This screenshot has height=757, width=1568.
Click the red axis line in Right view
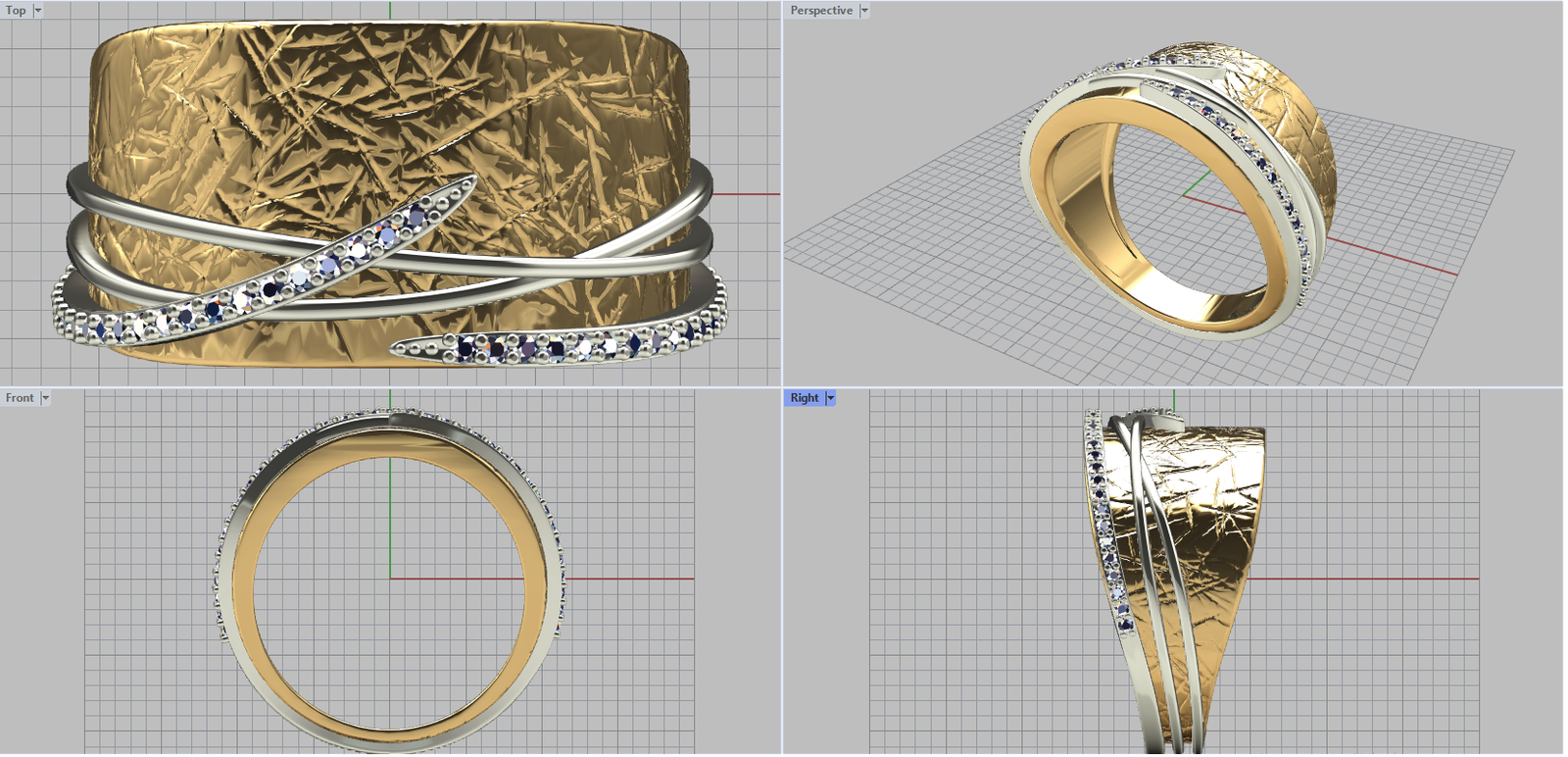coord(1372,579)
